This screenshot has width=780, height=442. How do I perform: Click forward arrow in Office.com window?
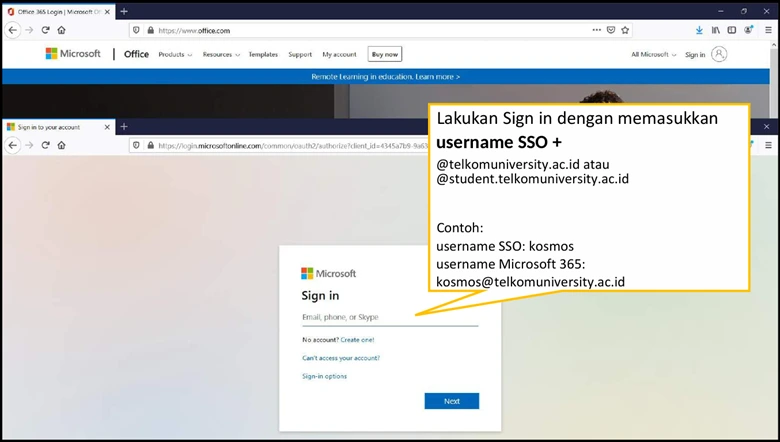coord(29,30)
